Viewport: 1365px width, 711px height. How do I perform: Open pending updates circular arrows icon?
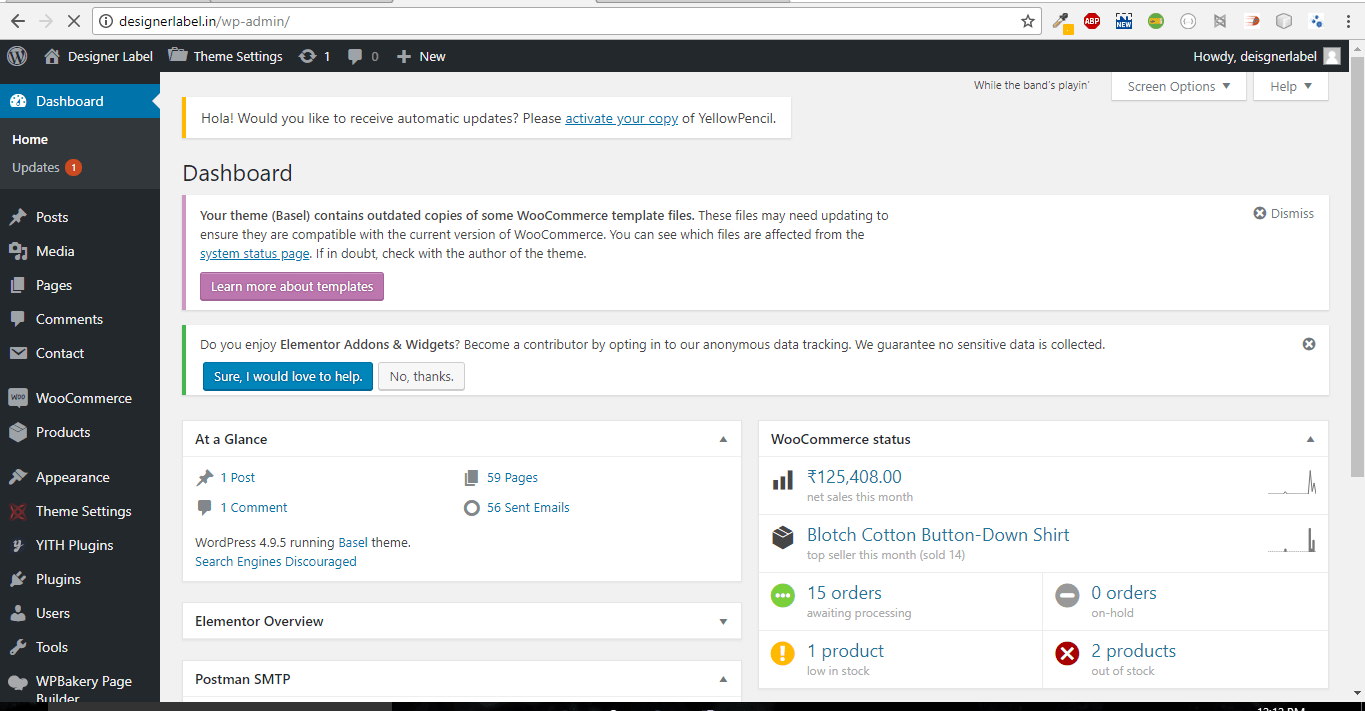[x=307, y=56]
